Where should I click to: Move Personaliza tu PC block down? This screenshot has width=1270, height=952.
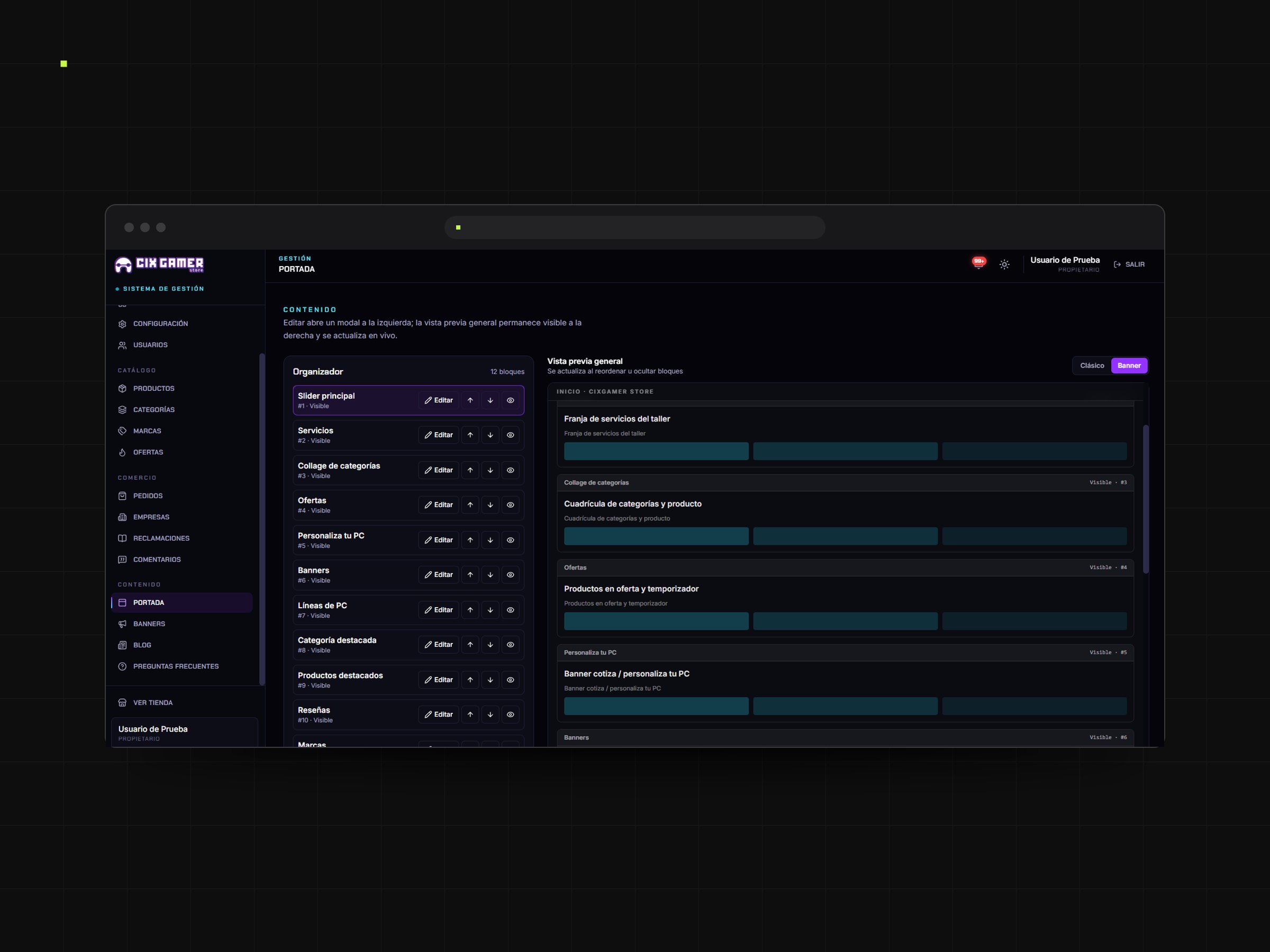click(491, 540)
